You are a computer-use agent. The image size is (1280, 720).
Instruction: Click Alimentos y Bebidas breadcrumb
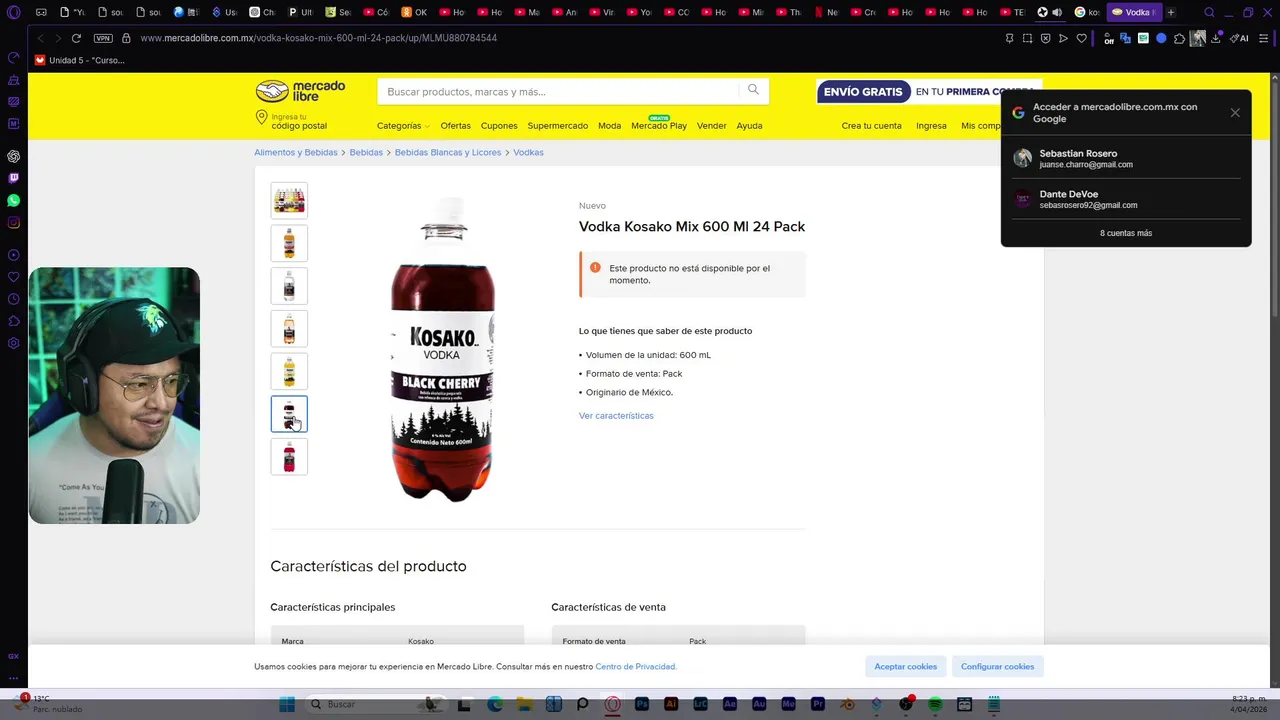pos(296,152)
